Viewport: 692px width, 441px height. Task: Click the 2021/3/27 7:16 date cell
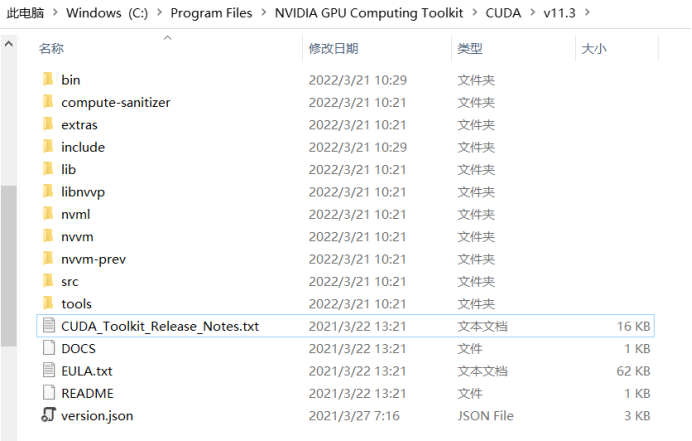(x=354, y=416)
